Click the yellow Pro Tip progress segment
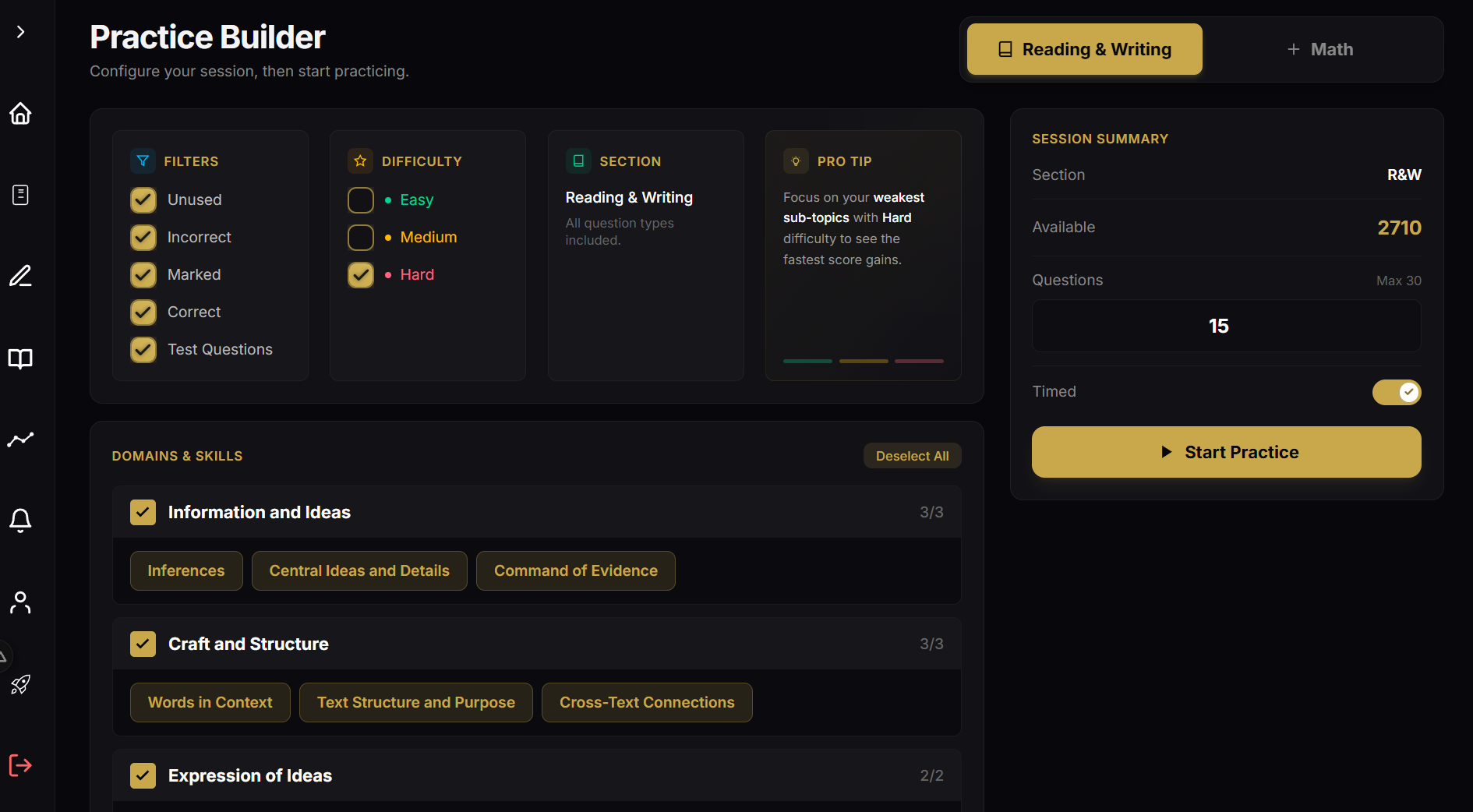This screenshot has height=812, width=1473. coord(864,361)
